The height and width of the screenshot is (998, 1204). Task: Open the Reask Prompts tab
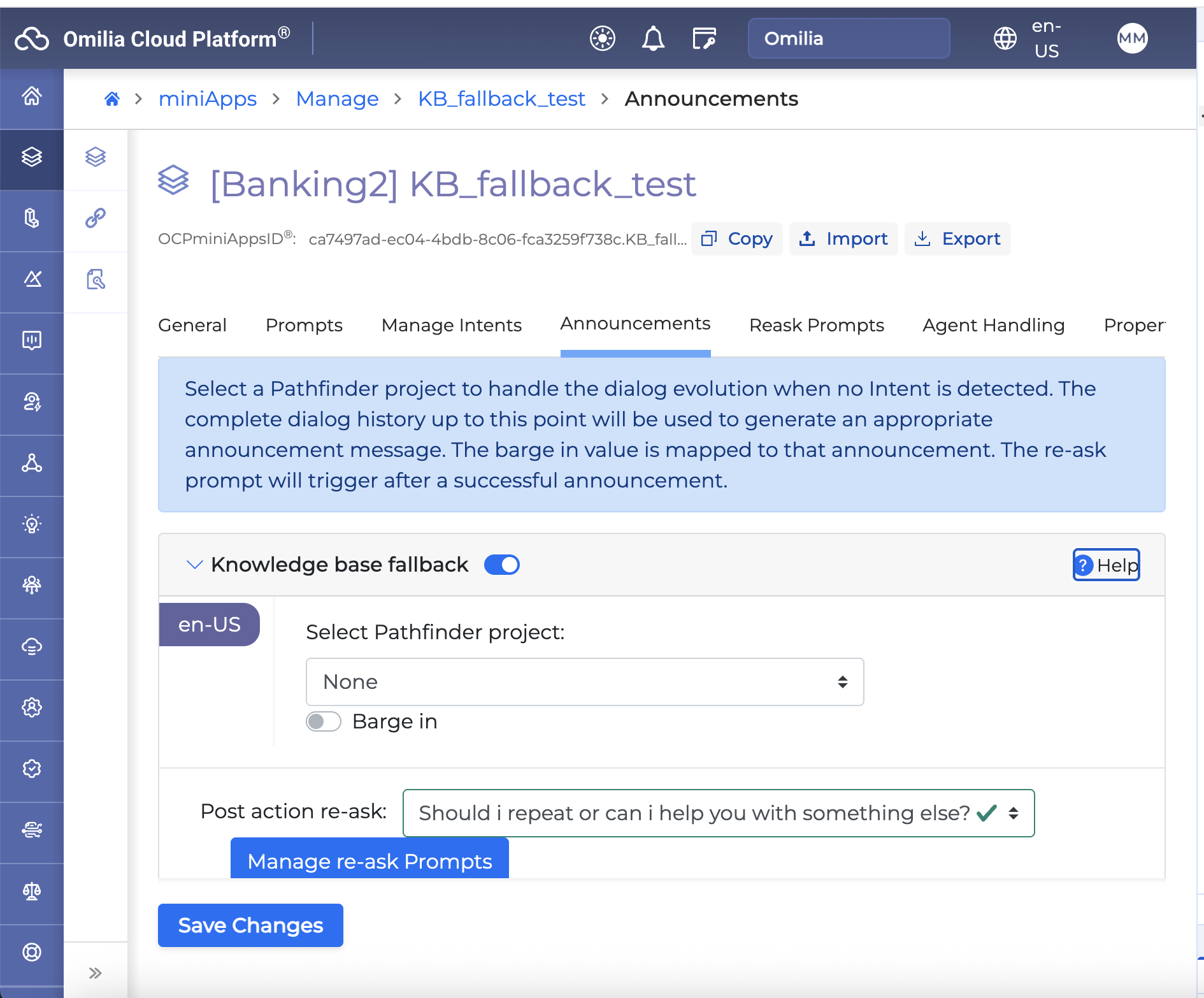817,325
